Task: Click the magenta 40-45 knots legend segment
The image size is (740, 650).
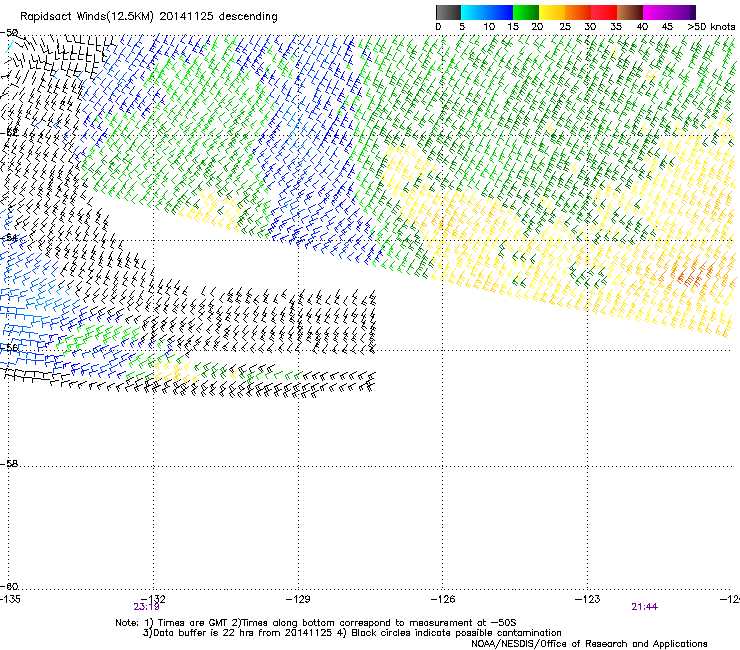Action: click(x=656, y=12)
